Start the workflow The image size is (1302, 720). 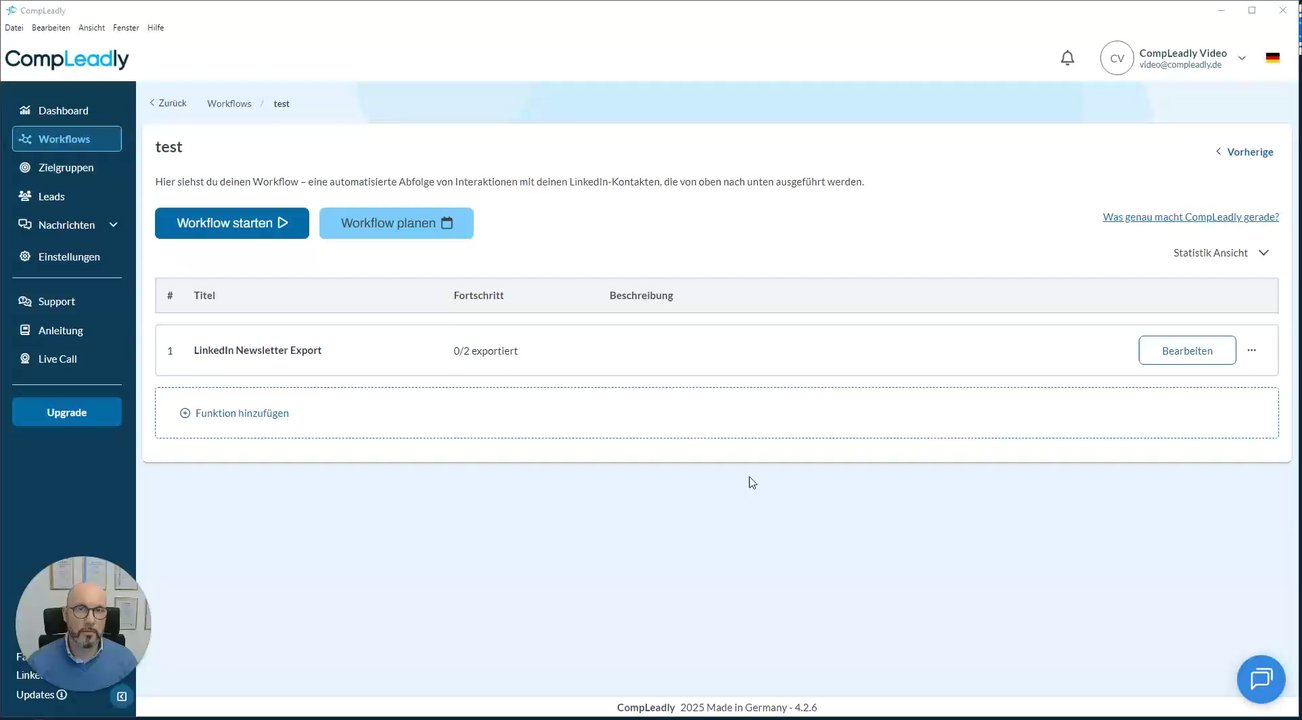coord(232,223)
